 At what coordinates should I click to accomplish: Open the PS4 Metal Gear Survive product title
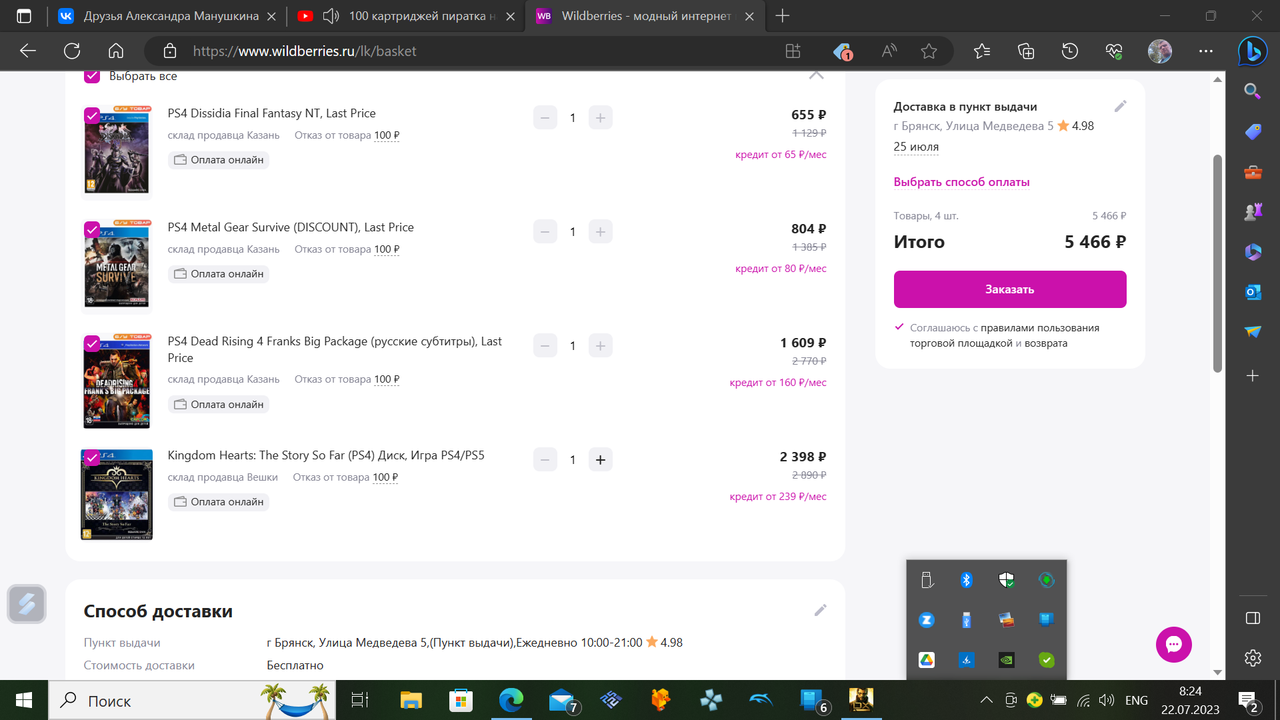(291, 227)
